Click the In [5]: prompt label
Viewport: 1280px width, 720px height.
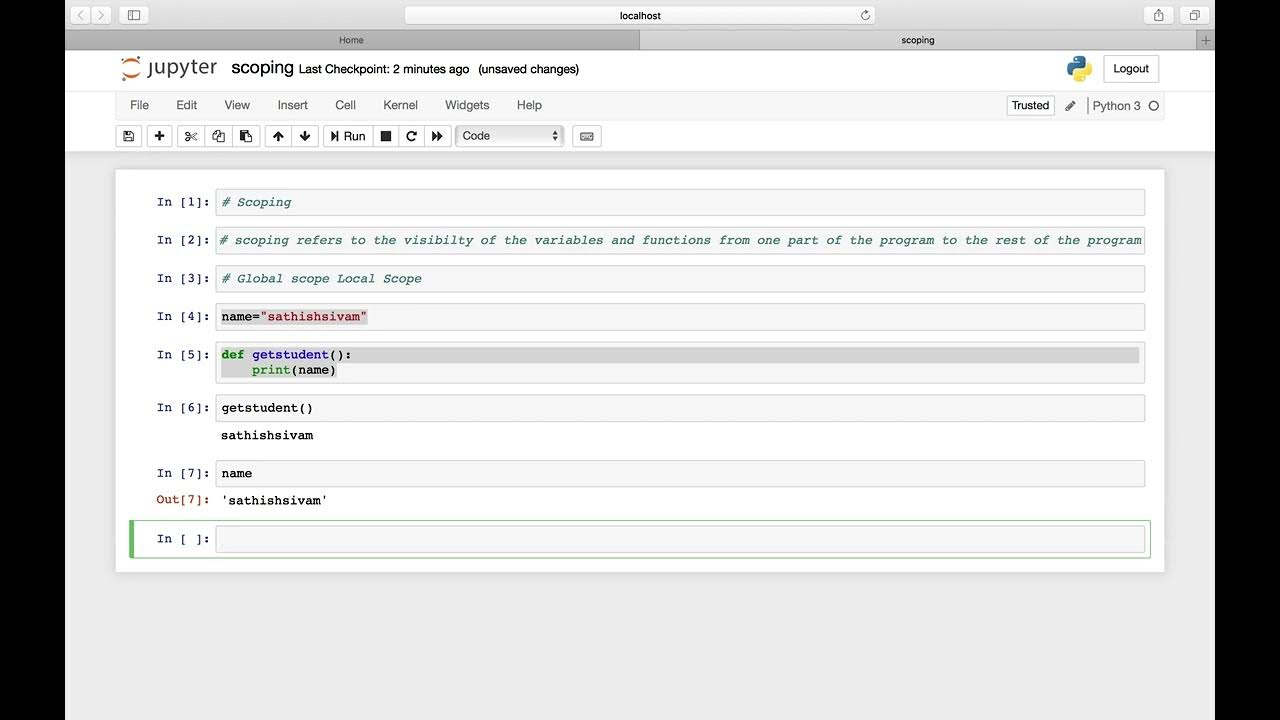point(183,355)
